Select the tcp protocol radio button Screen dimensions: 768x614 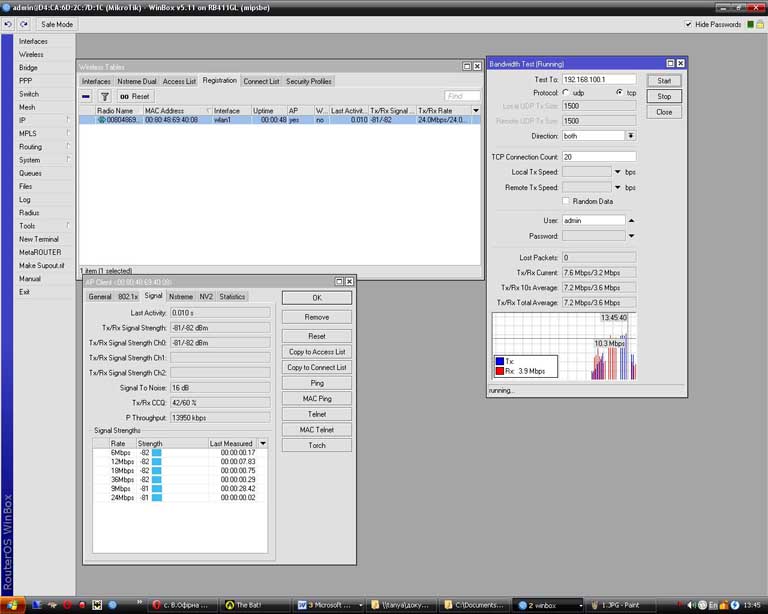pos(620,93)
